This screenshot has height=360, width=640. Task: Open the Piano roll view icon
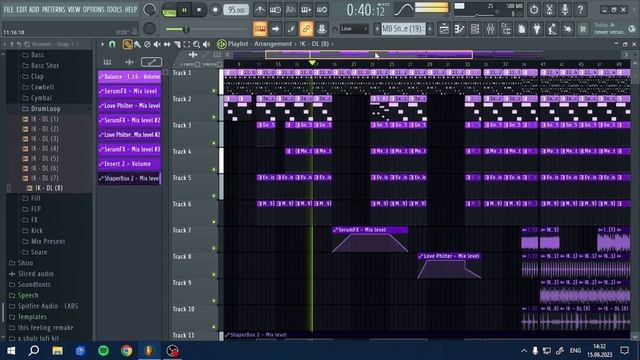pyautogui.click(x=460, y=29)
